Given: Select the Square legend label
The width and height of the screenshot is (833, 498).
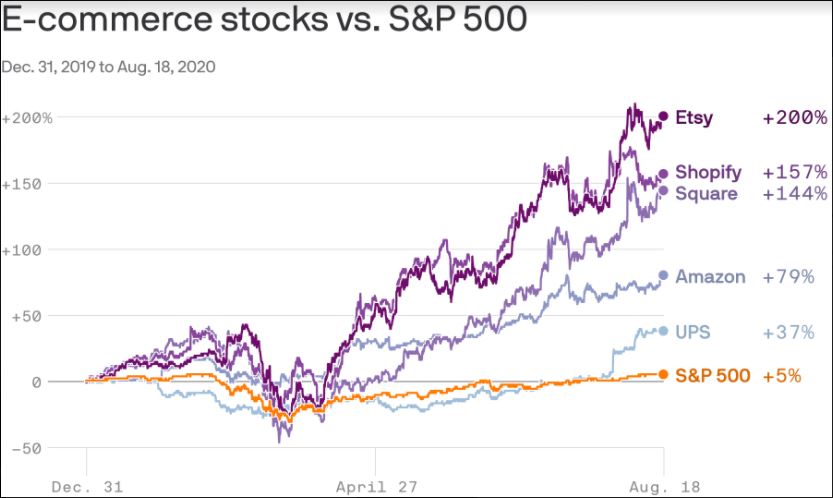Looking at the screenshot, I should pos(706,193).
